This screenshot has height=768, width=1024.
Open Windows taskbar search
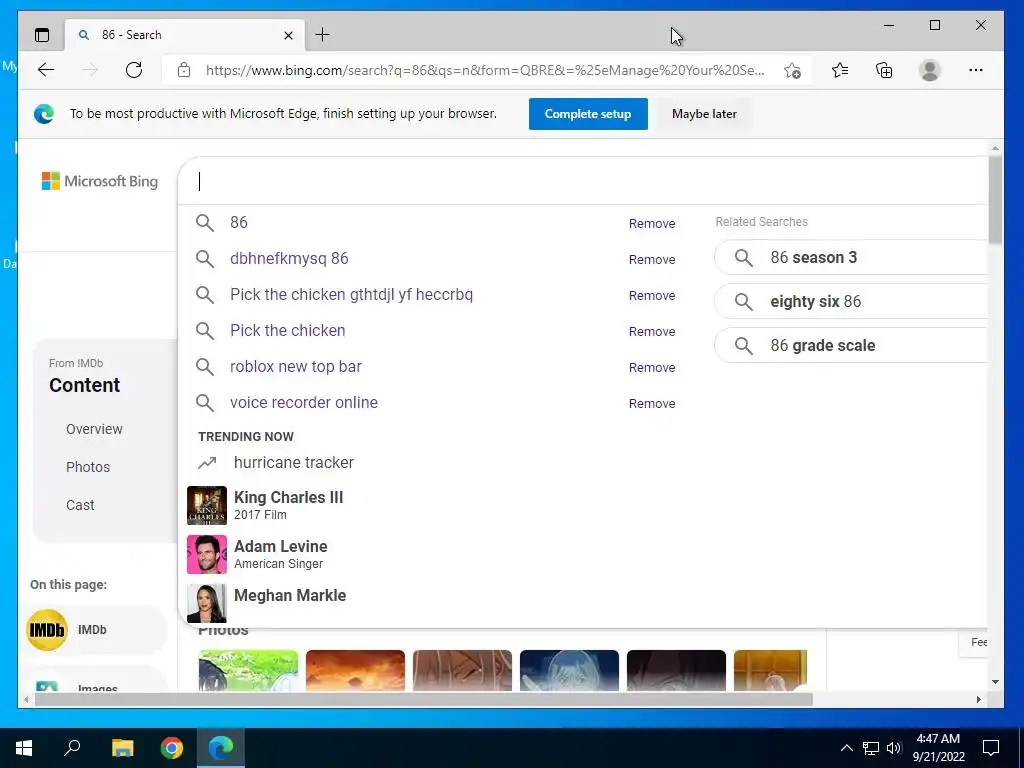click(72, 748)
